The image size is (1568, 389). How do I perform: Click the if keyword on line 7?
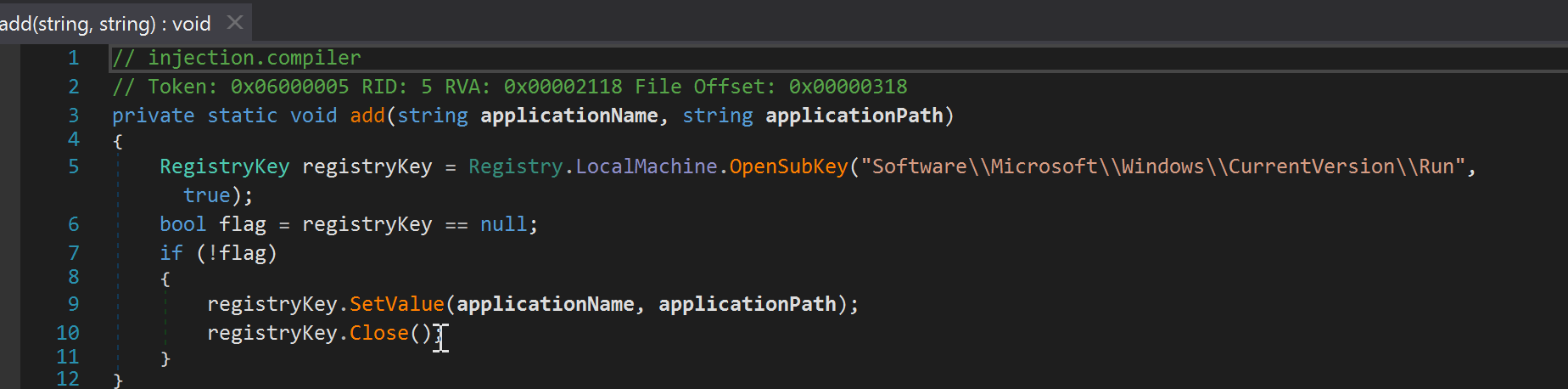171,253
